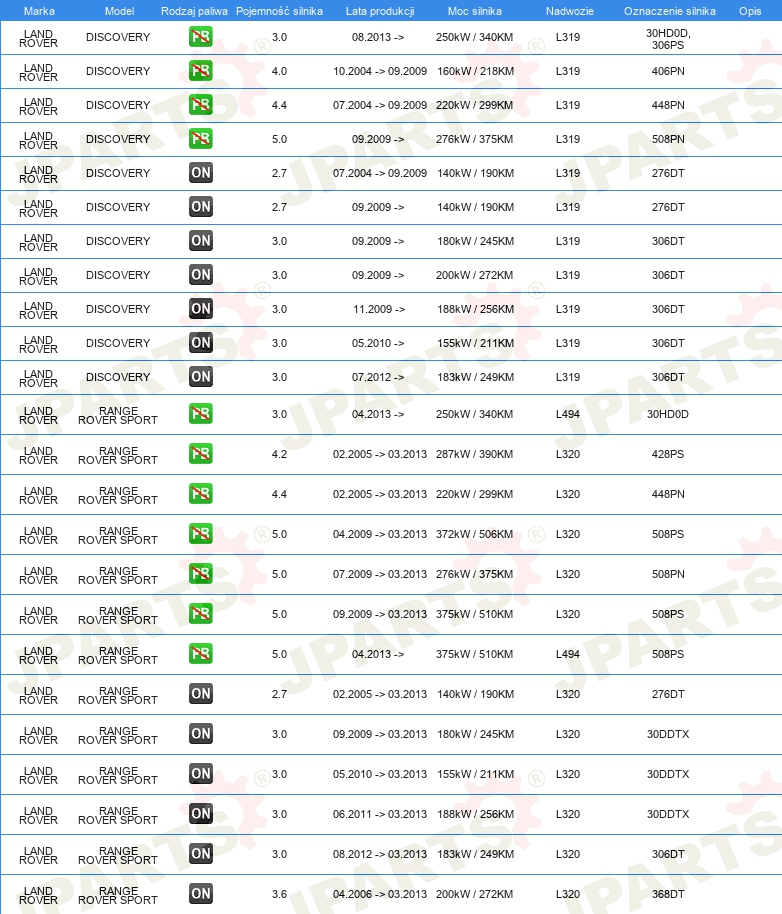Click the Pojemność silnika column header
This screenshot has width=782, height=914.
tap(279, 11)
